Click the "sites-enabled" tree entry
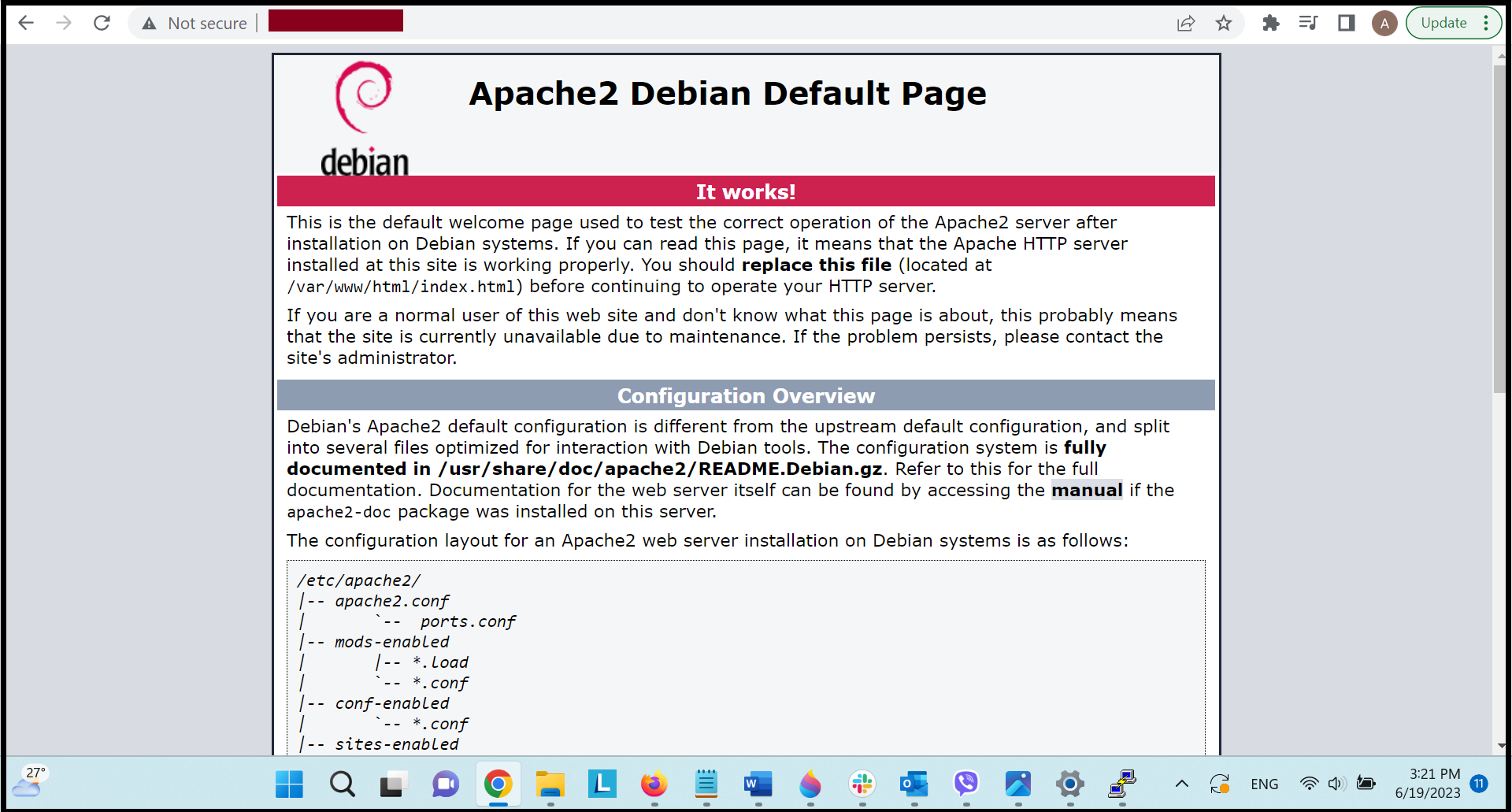 tap(396, 744)
